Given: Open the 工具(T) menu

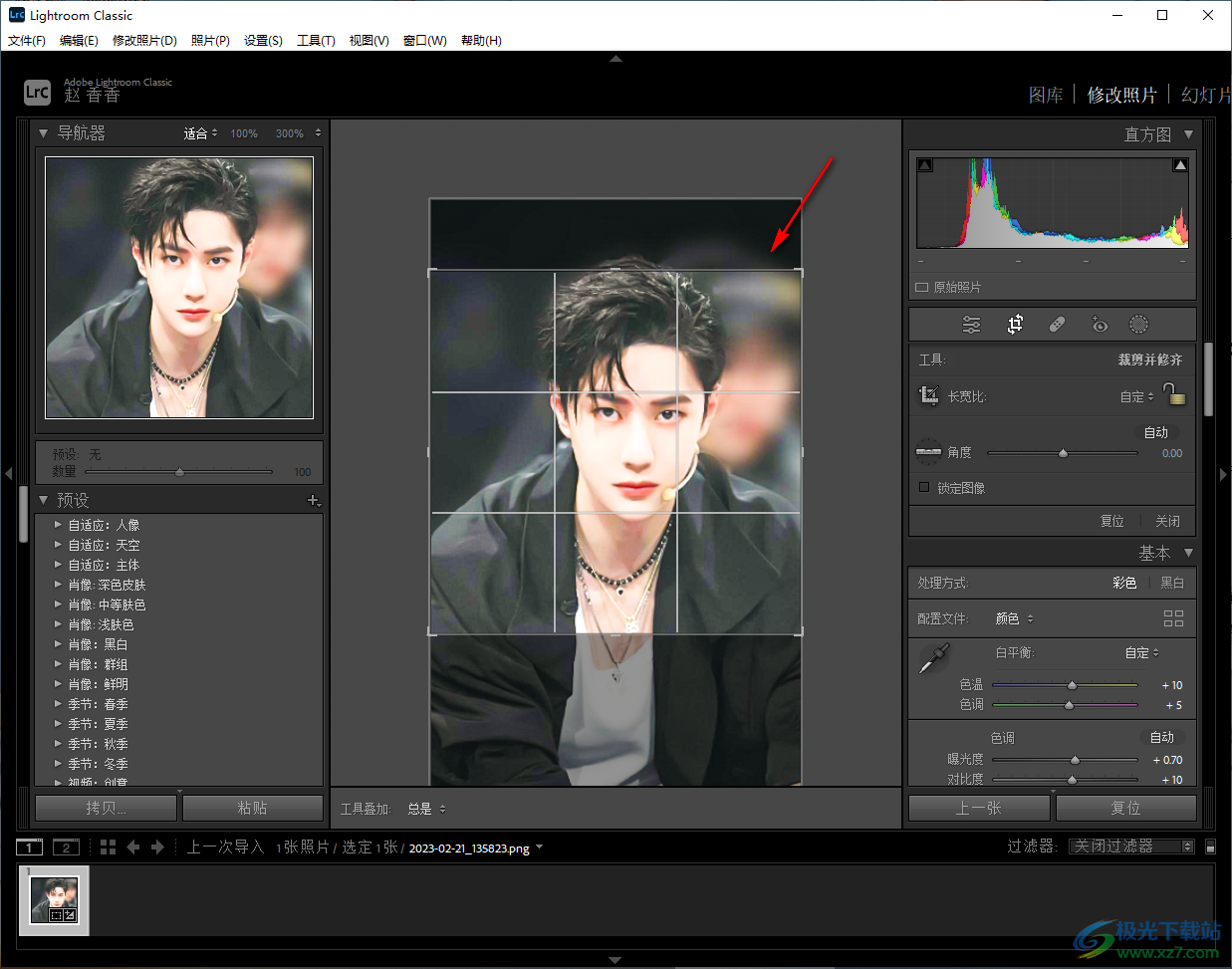Looking at the screenshot, I should 316,41.
